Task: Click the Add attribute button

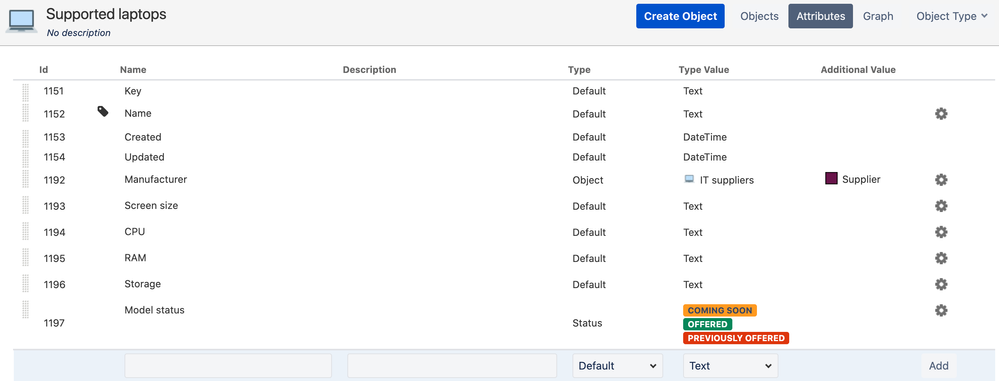Action: pyautogui.click(x=938, y=366)
